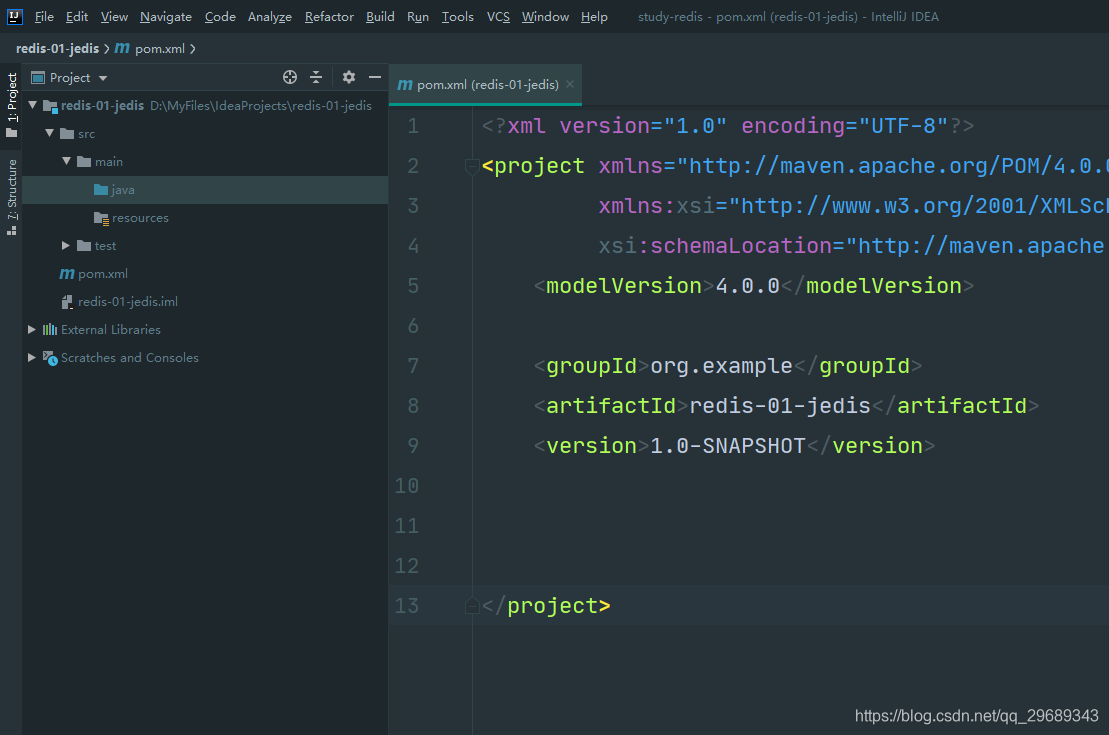Open the pom.xml file in Project tree
This screenshot has width=1109, height=735.
[103, 273]
